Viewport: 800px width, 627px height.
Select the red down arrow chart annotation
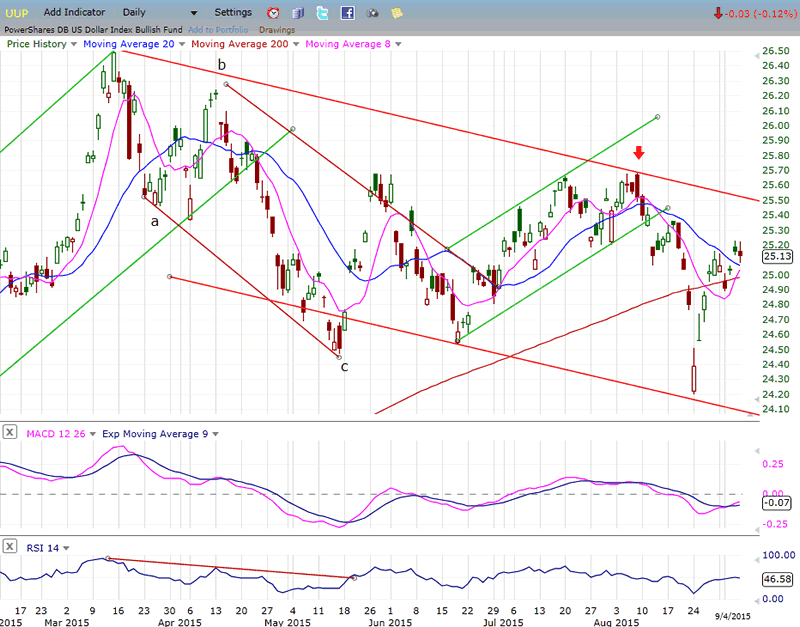click(x=639, y=152)
